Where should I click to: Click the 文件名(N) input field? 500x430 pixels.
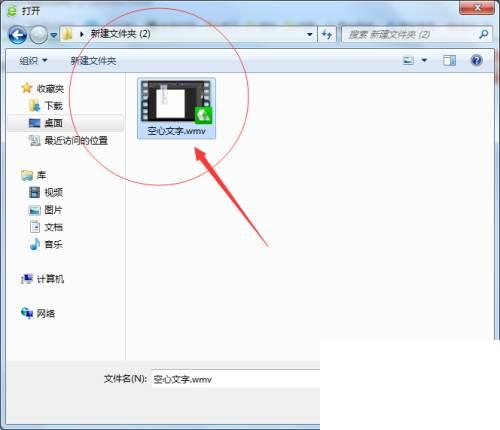click(x=236, y=379)
